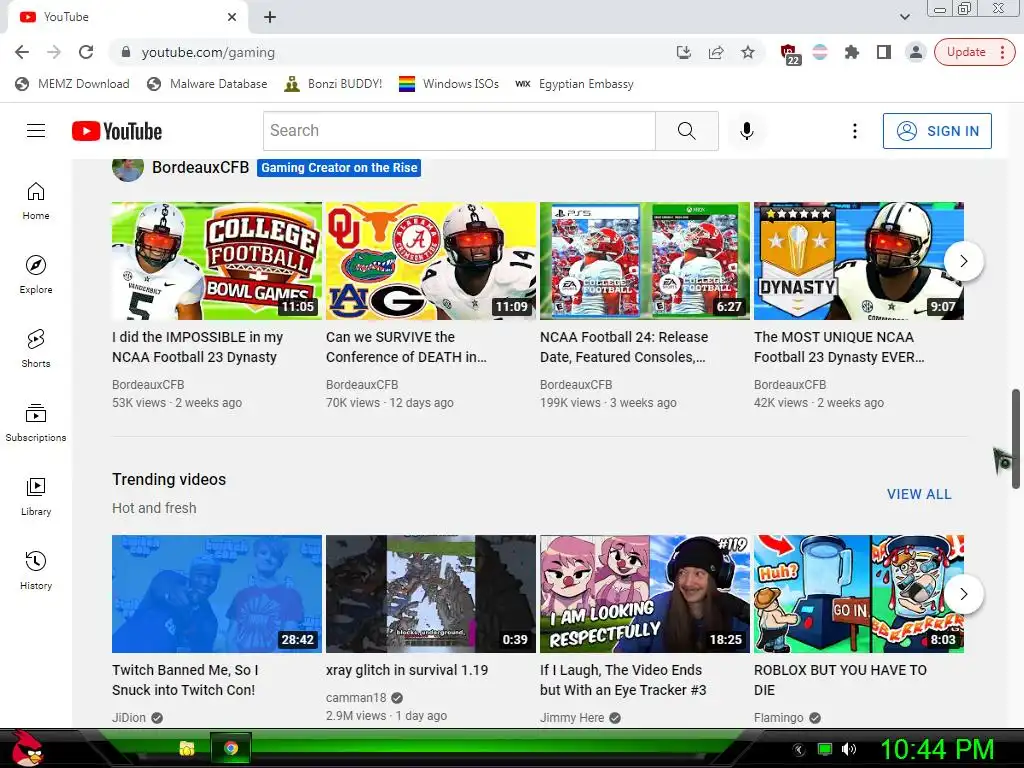The width and height of the screenshot is (1024, 768).
Task: Click VIEW ALL for Trending videos
Action: point(919,494)
